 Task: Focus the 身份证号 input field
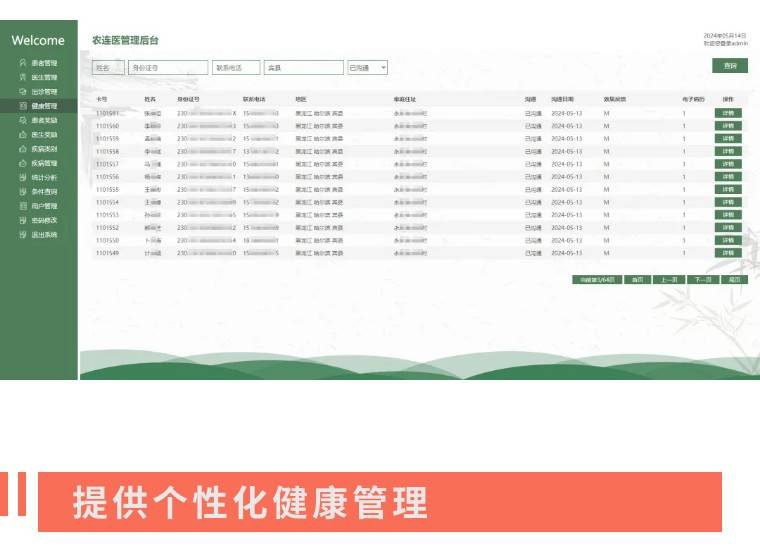coord(168,68)
